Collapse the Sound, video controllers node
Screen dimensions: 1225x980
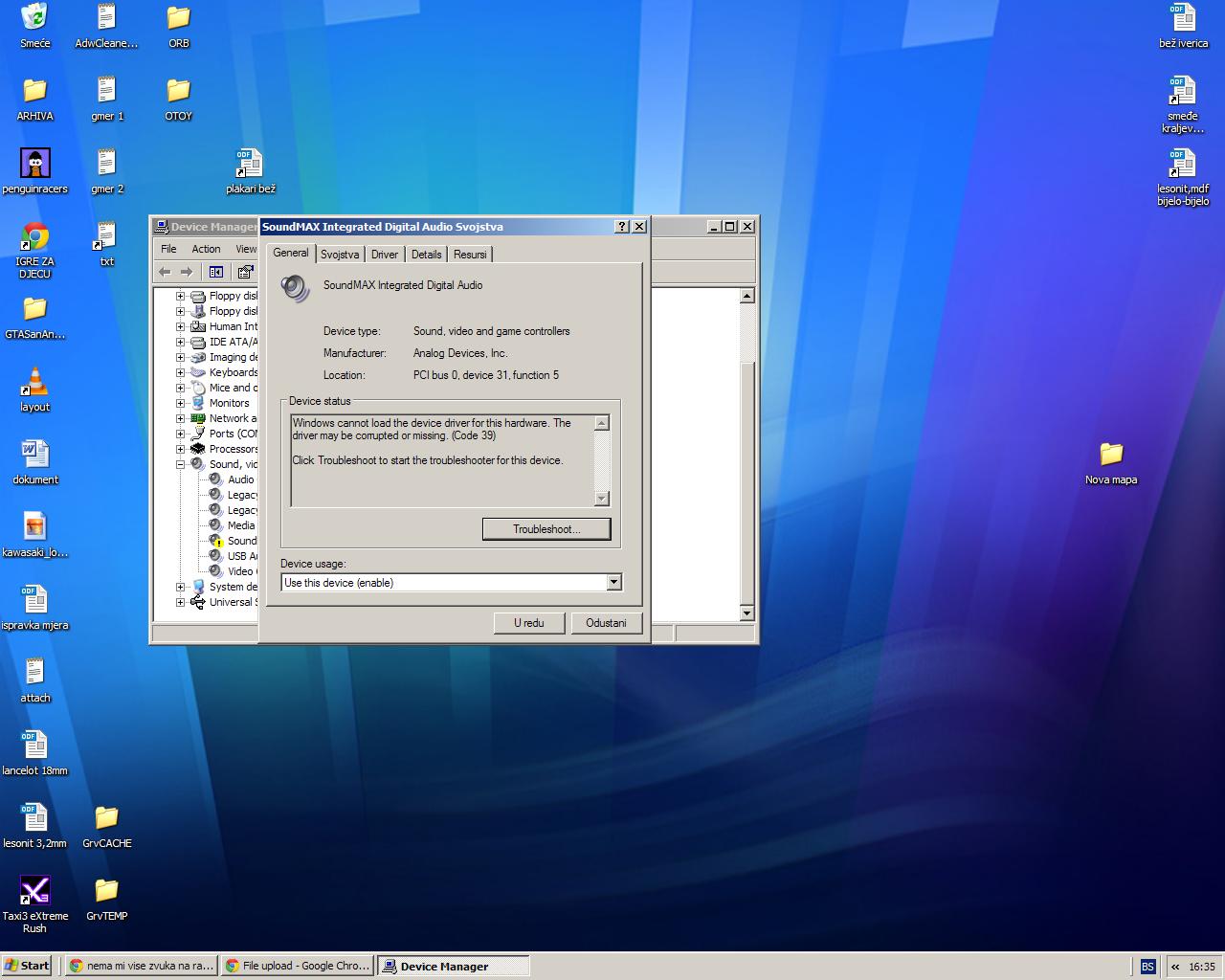pos(180,464)
